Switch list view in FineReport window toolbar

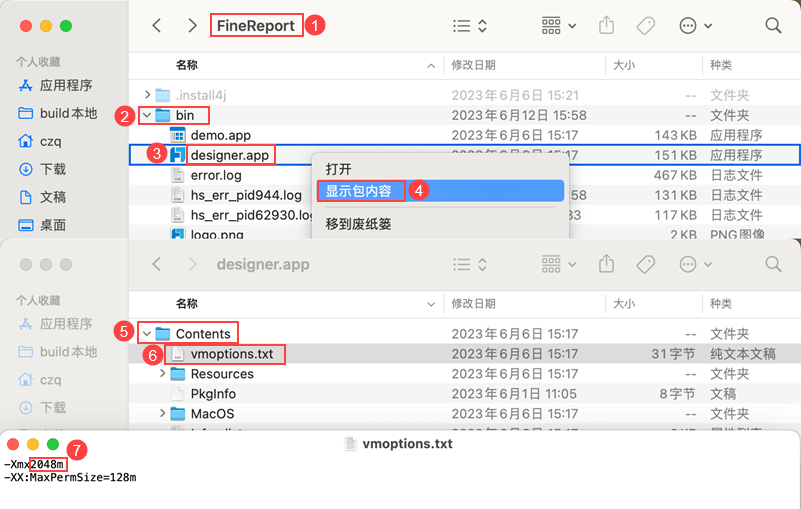pos(469,26)
